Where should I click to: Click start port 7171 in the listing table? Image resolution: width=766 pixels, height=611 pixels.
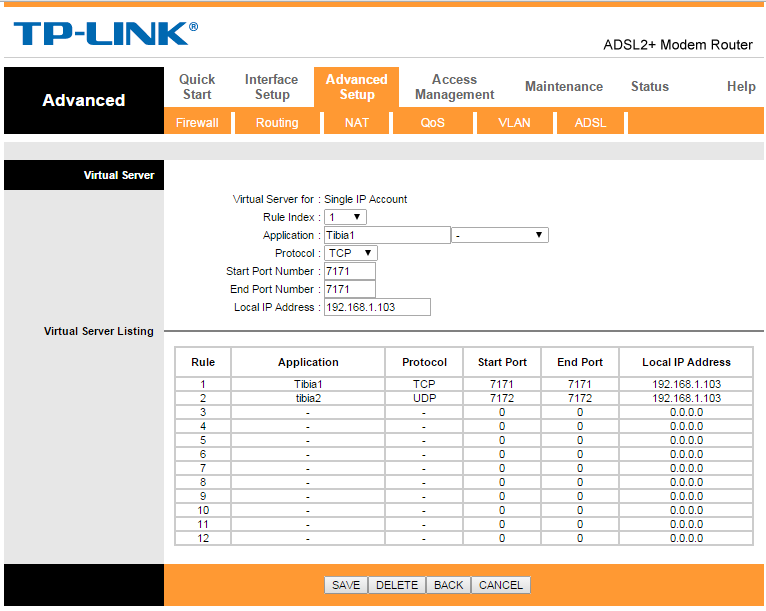point(502,384)
